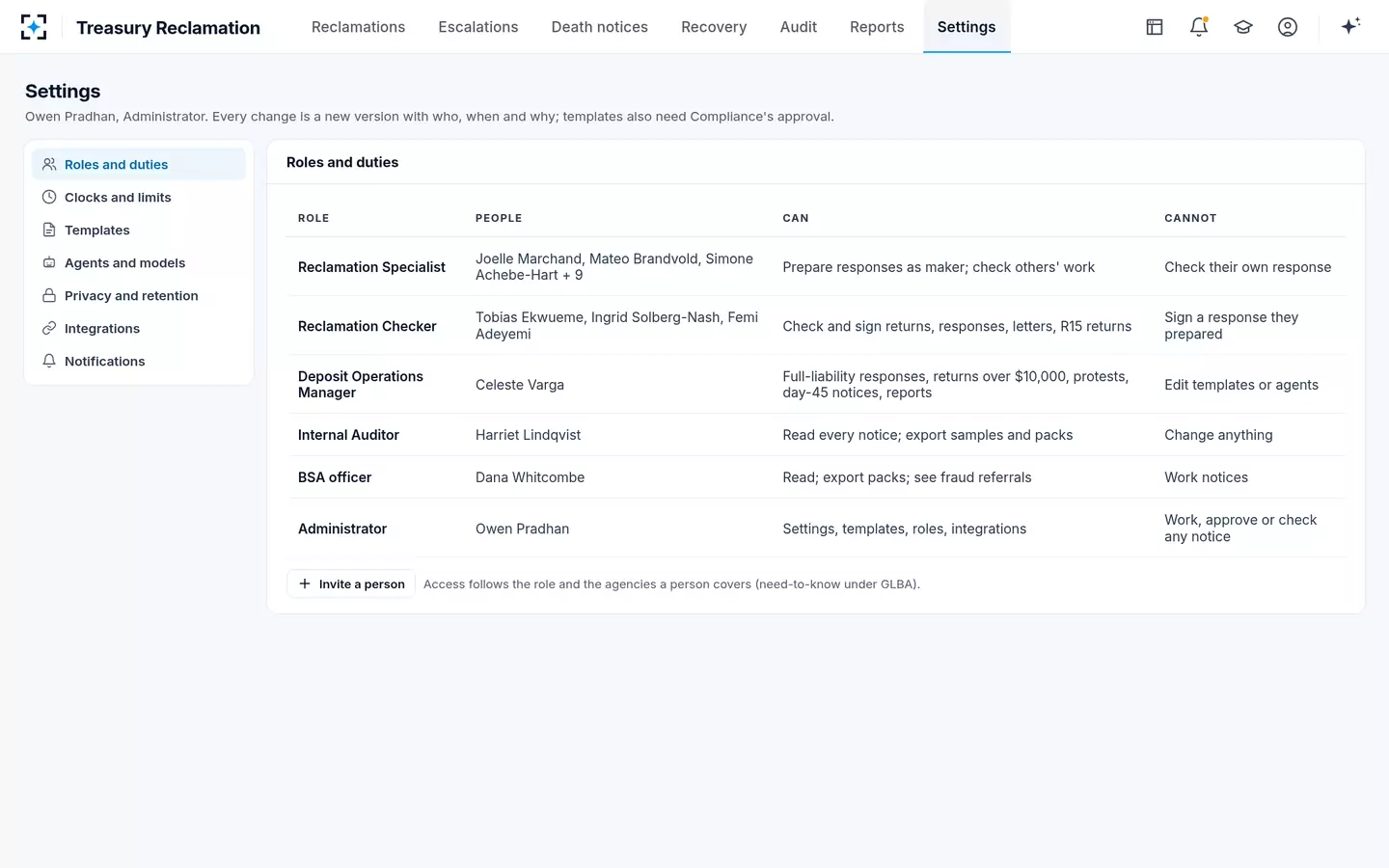Open the layout panel icon in header
The height and width of the screenshot is (868, 1389).
[x=1155, y=27]
